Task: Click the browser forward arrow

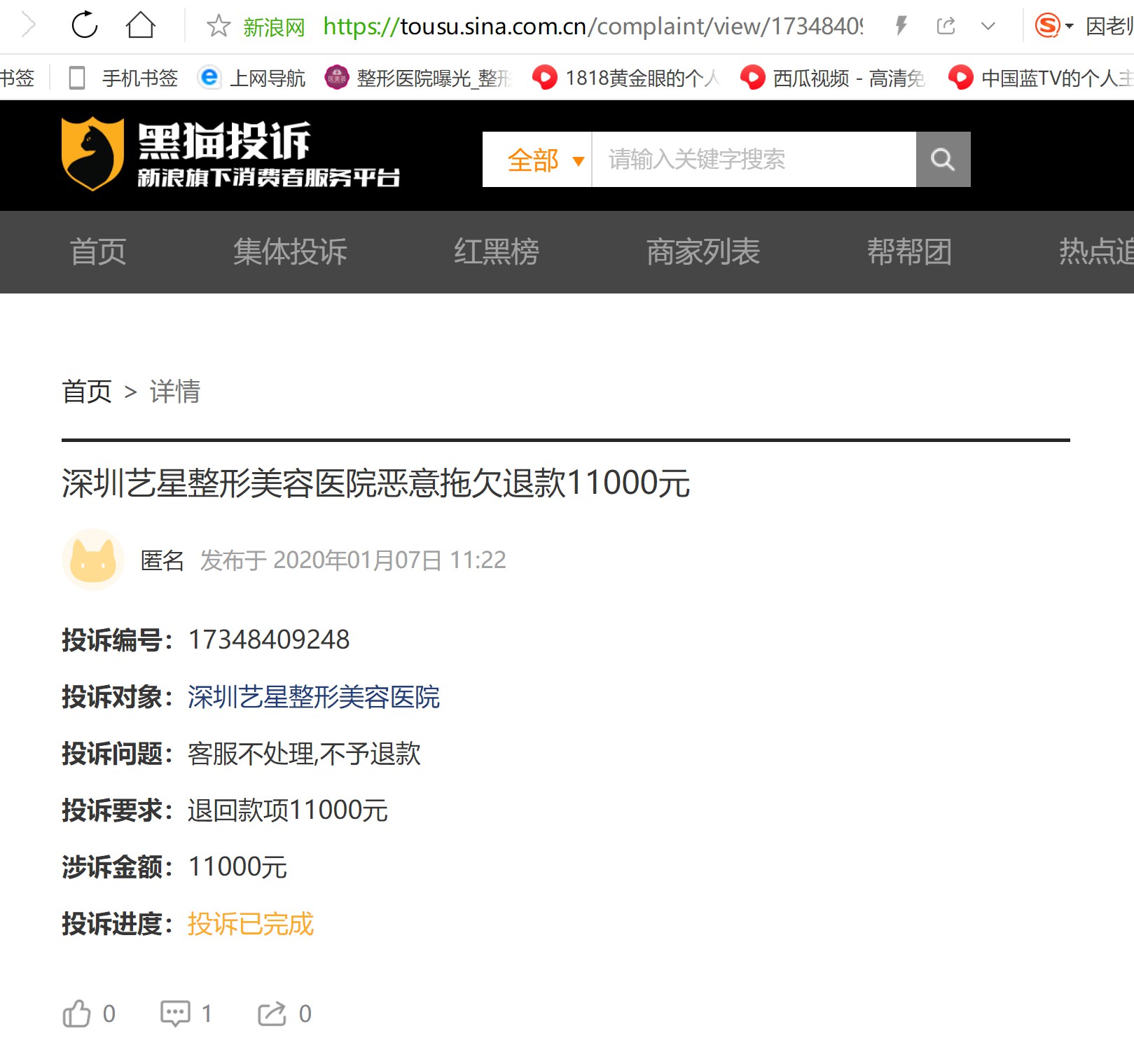Action: [29, 25]
